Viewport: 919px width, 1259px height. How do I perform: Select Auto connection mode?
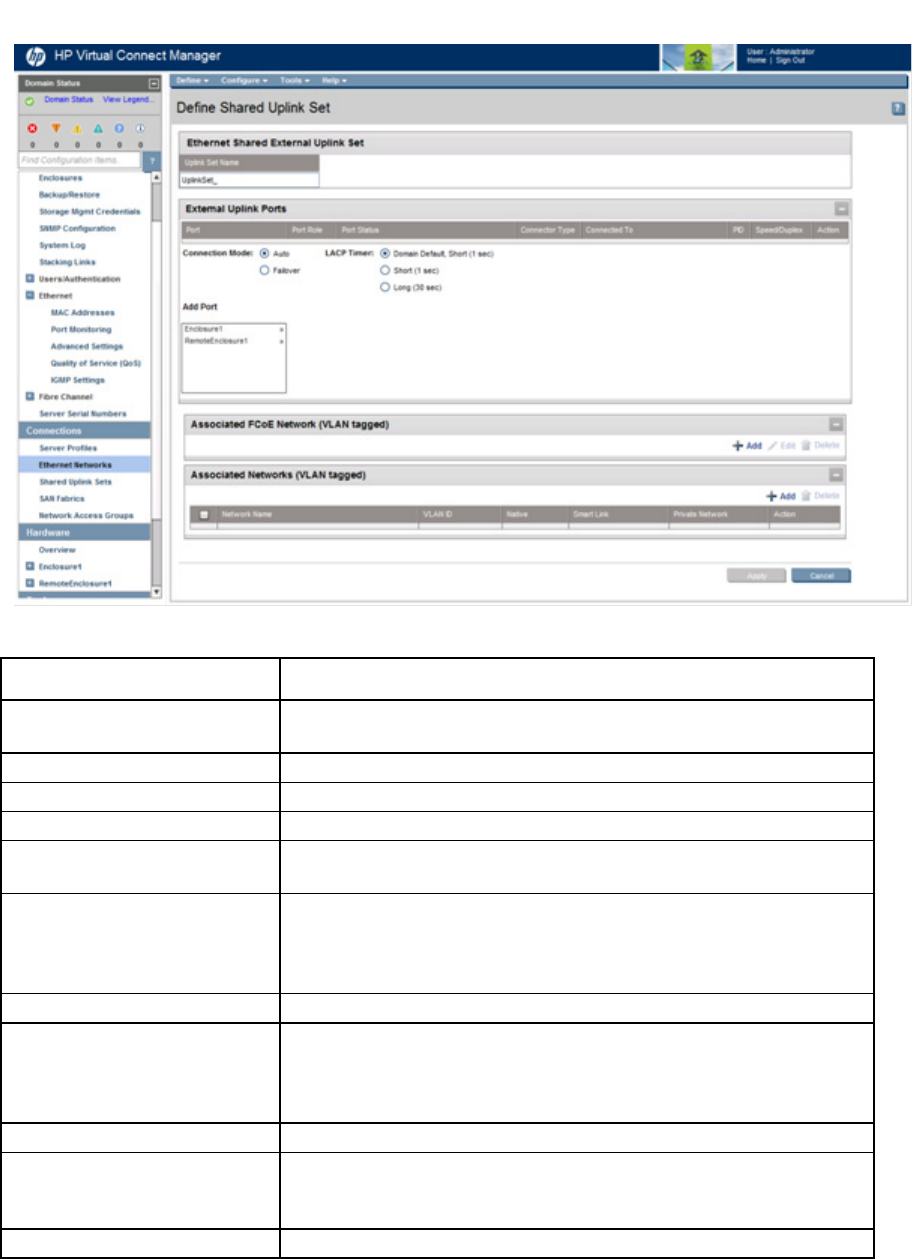coord(265,254)
